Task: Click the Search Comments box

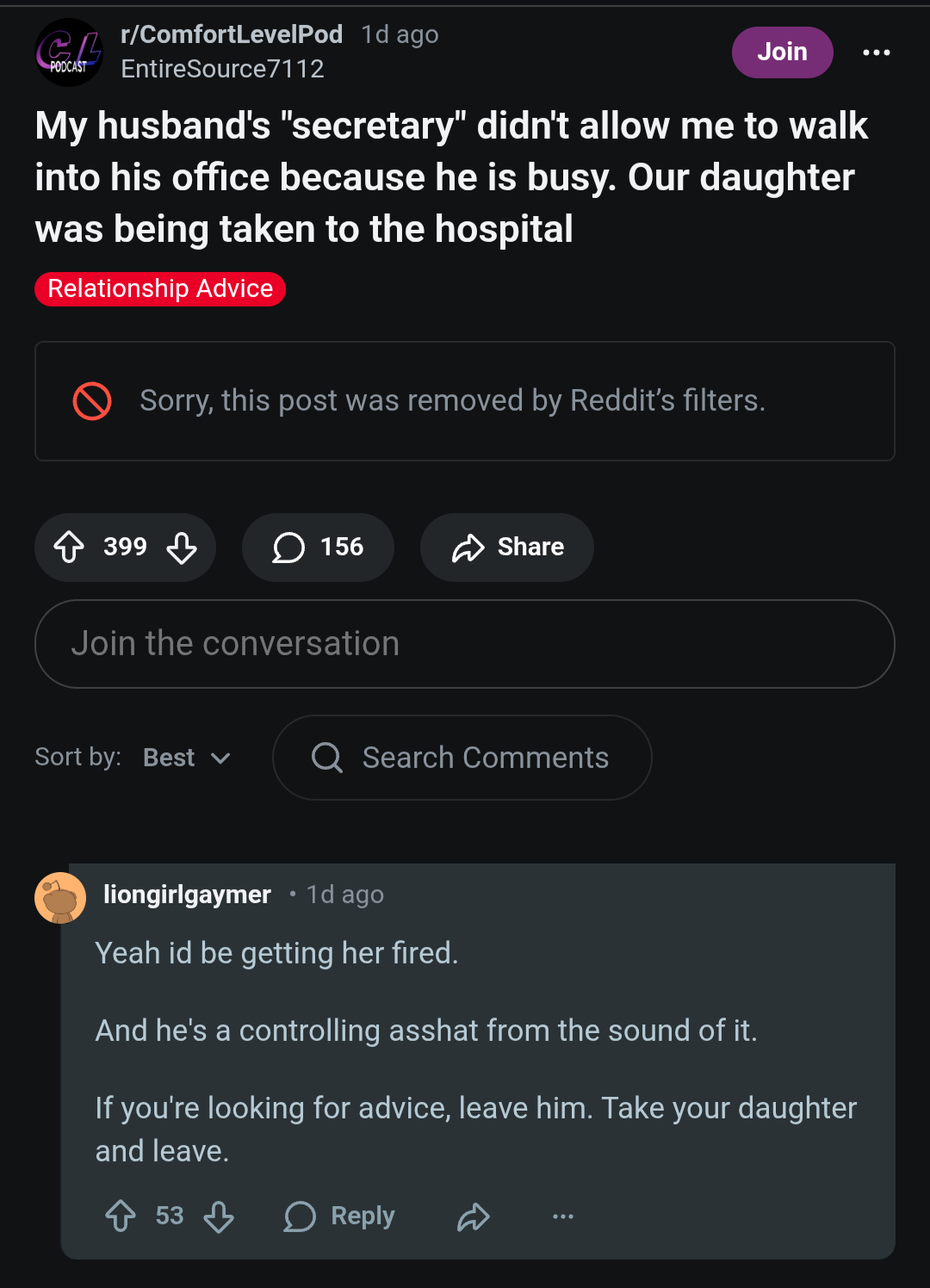Action: point(462,758)
